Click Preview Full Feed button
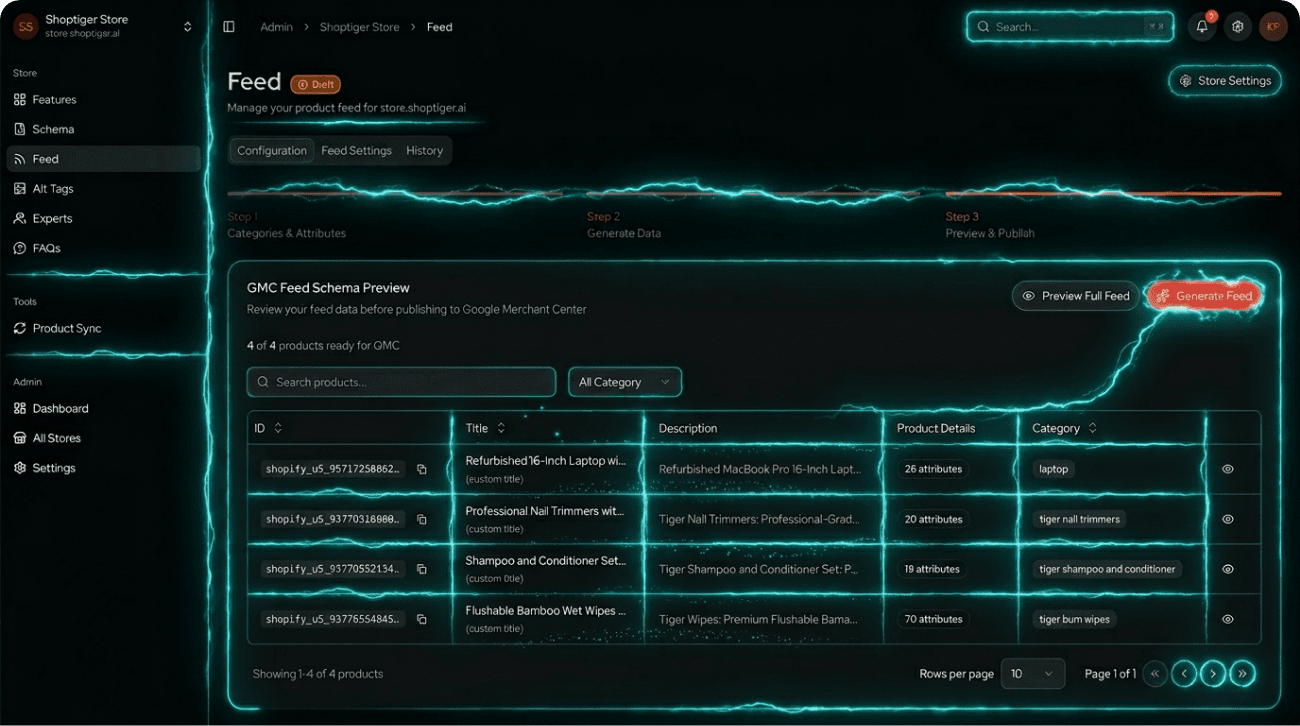This screenshot has height=726, width=1300. (1075, 296)
